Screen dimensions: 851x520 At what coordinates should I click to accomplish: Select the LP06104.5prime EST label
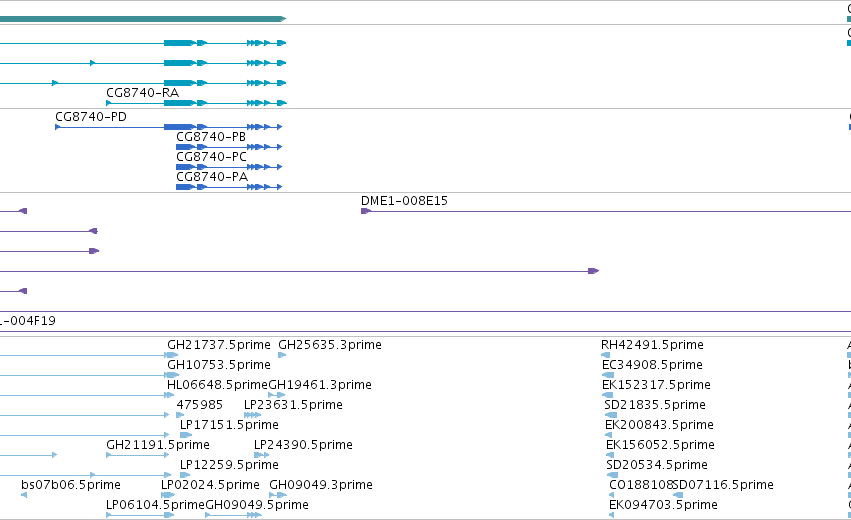pos(155,505)
